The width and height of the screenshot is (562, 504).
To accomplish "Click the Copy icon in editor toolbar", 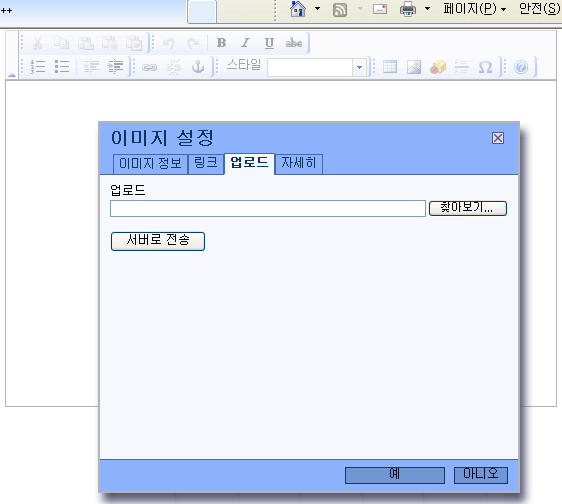I will [x=61, y=43].
